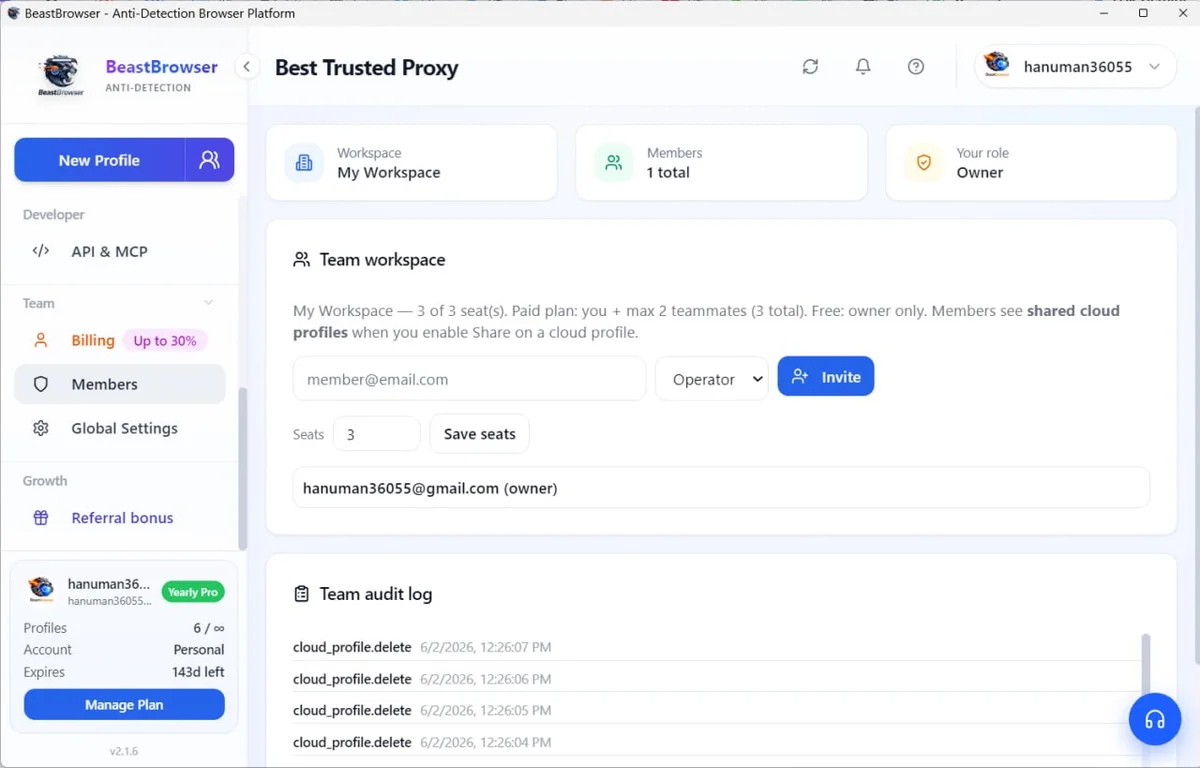Click the Growth section label

[x=45, y=481]
